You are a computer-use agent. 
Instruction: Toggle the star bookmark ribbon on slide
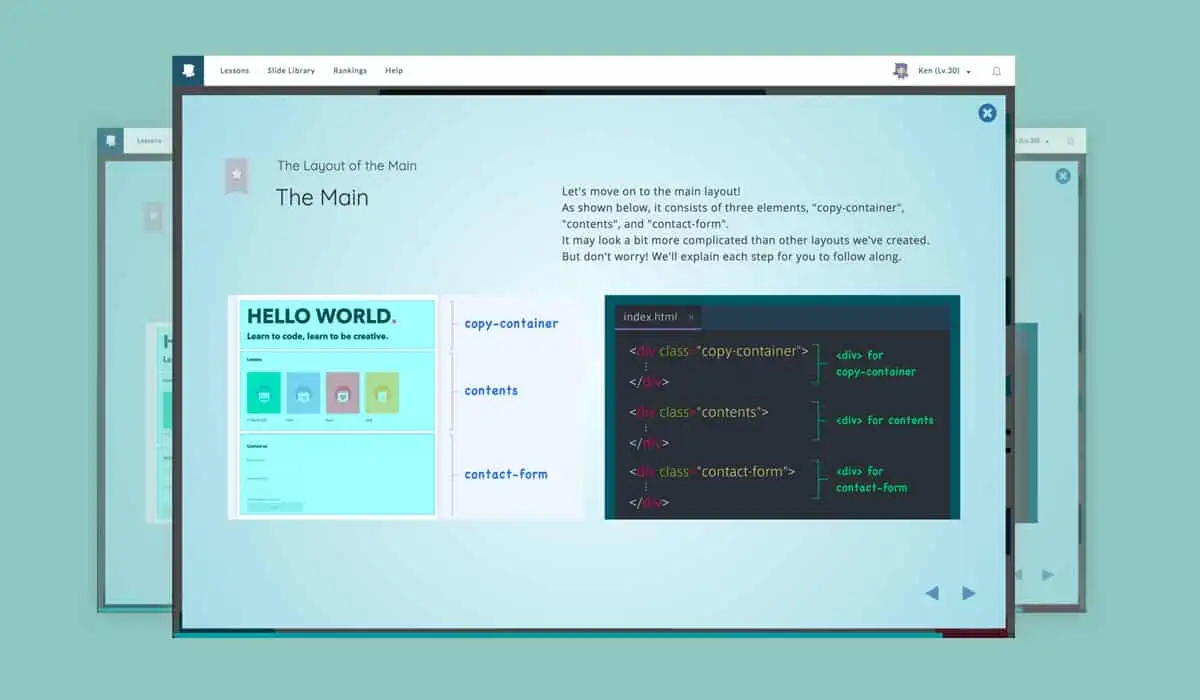tap(236, 175)
